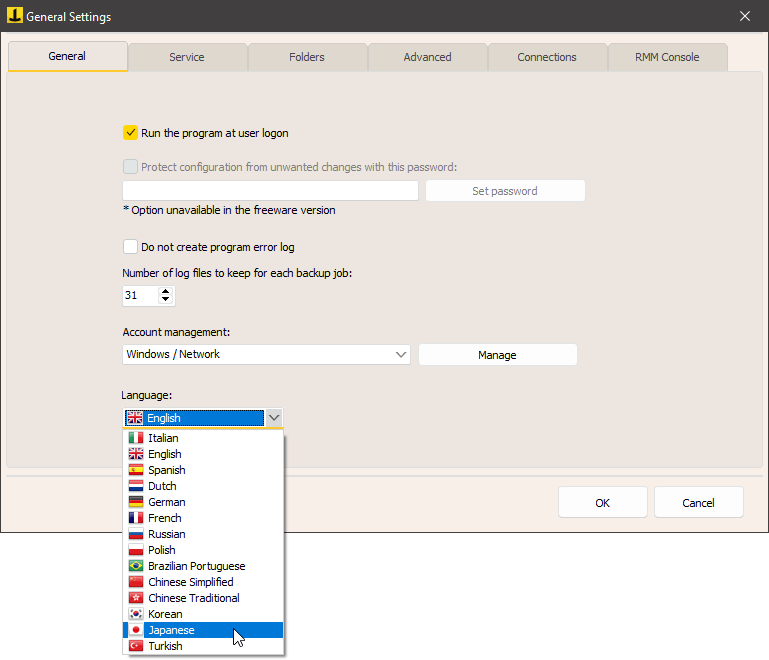
Task: Click the Italian flag icon in language list
Action: click(x=136, y=437)
